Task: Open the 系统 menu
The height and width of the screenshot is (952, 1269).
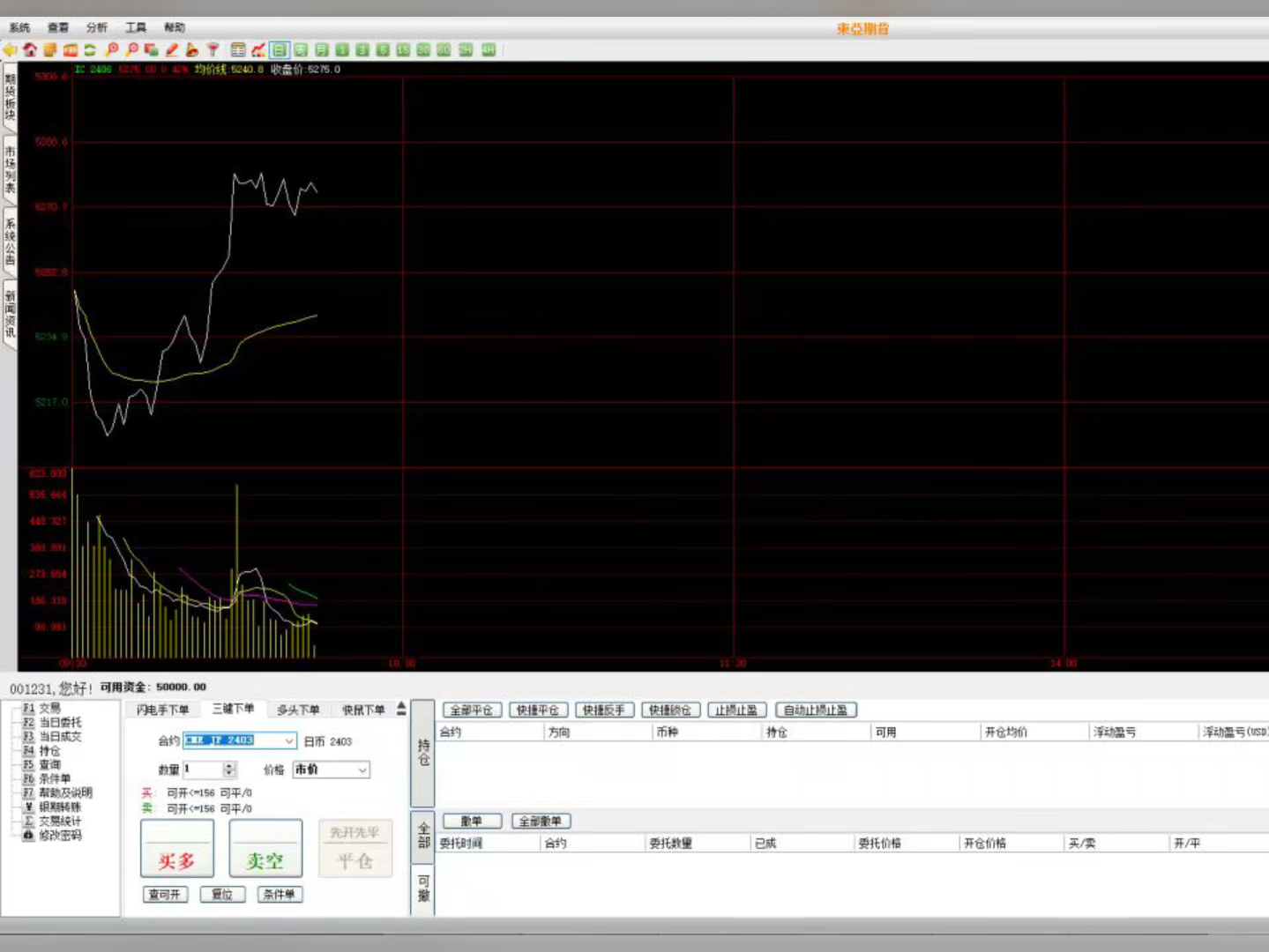Action: (x=19, y=28)
